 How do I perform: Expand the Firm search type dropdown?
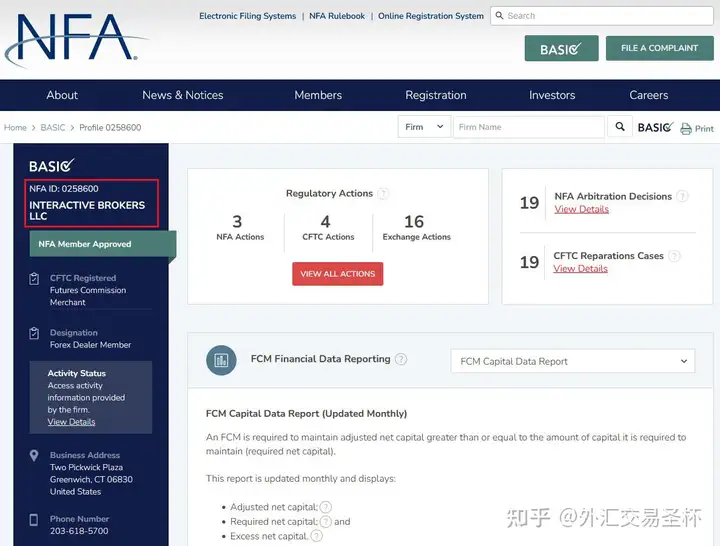[424, 127]
